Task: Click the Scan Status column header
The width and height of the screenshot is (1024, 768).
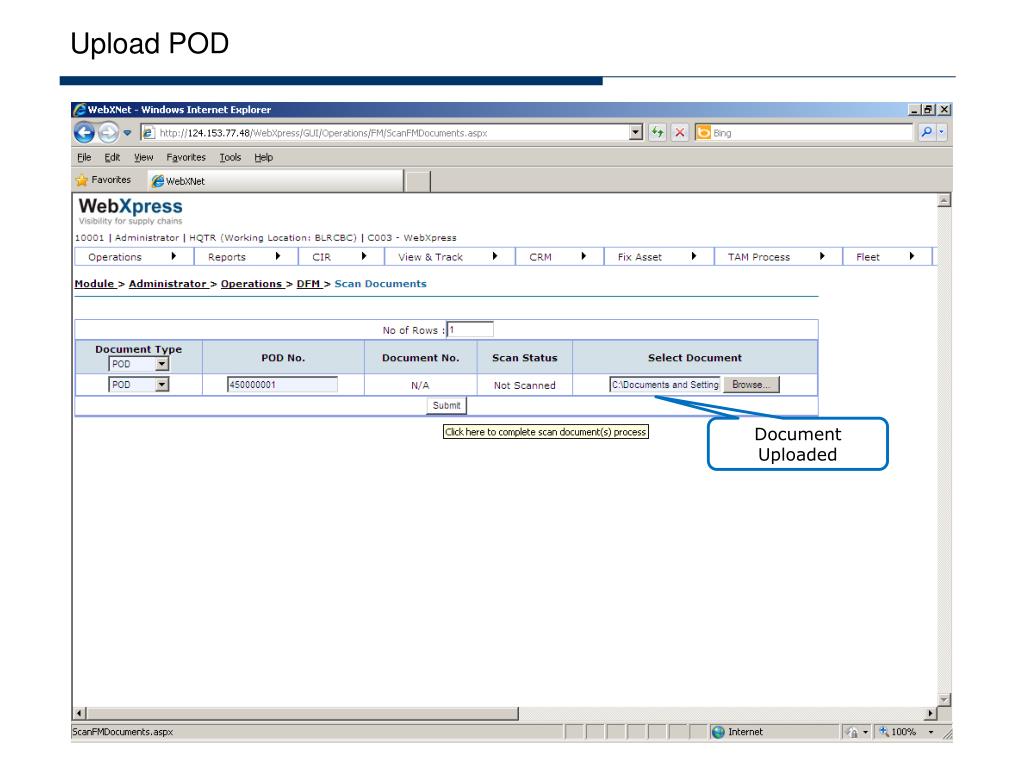Action: [x=524, y=358]
